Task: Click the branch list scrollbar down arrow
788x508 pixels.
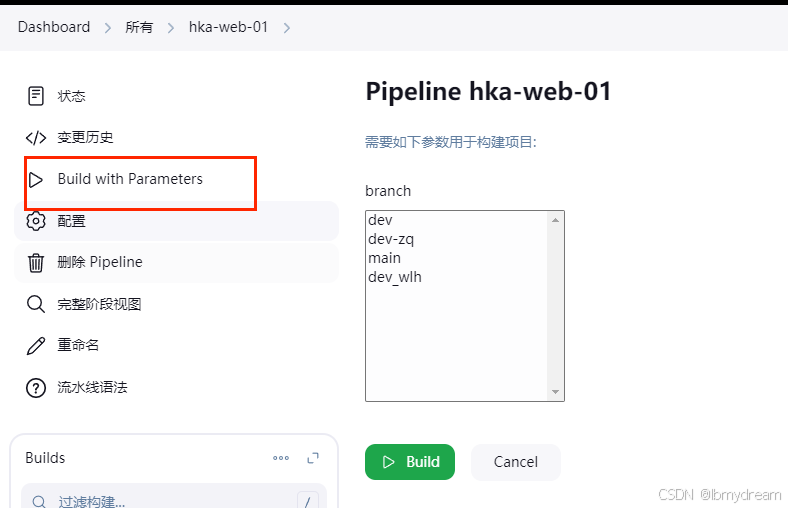Action: [555, 392]
